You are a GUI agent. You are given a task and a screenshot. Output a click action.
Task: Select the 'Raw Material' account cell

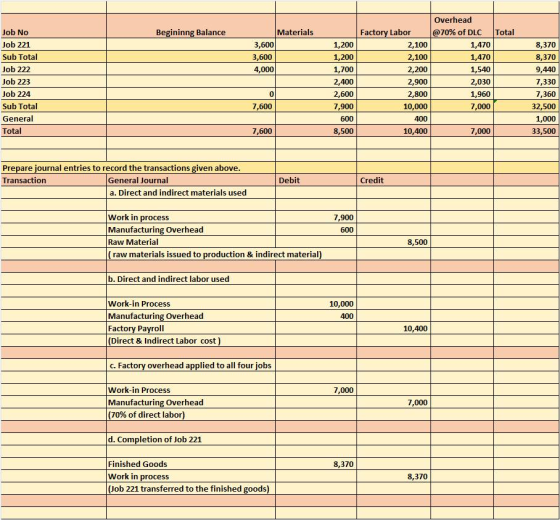coord(191,242)
